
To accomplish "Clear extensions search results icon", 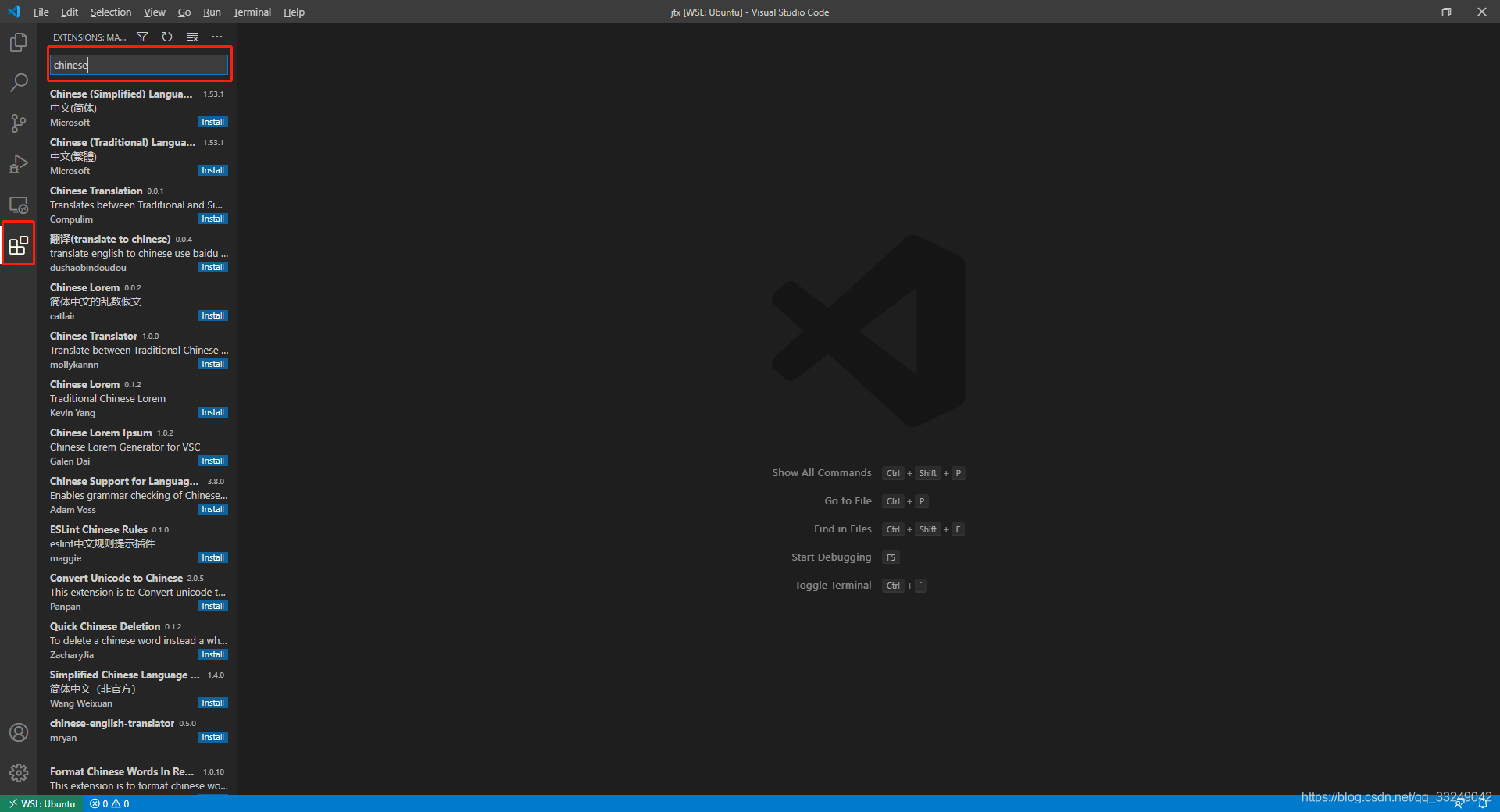I will pyautogui.click(x=192, y=37).
